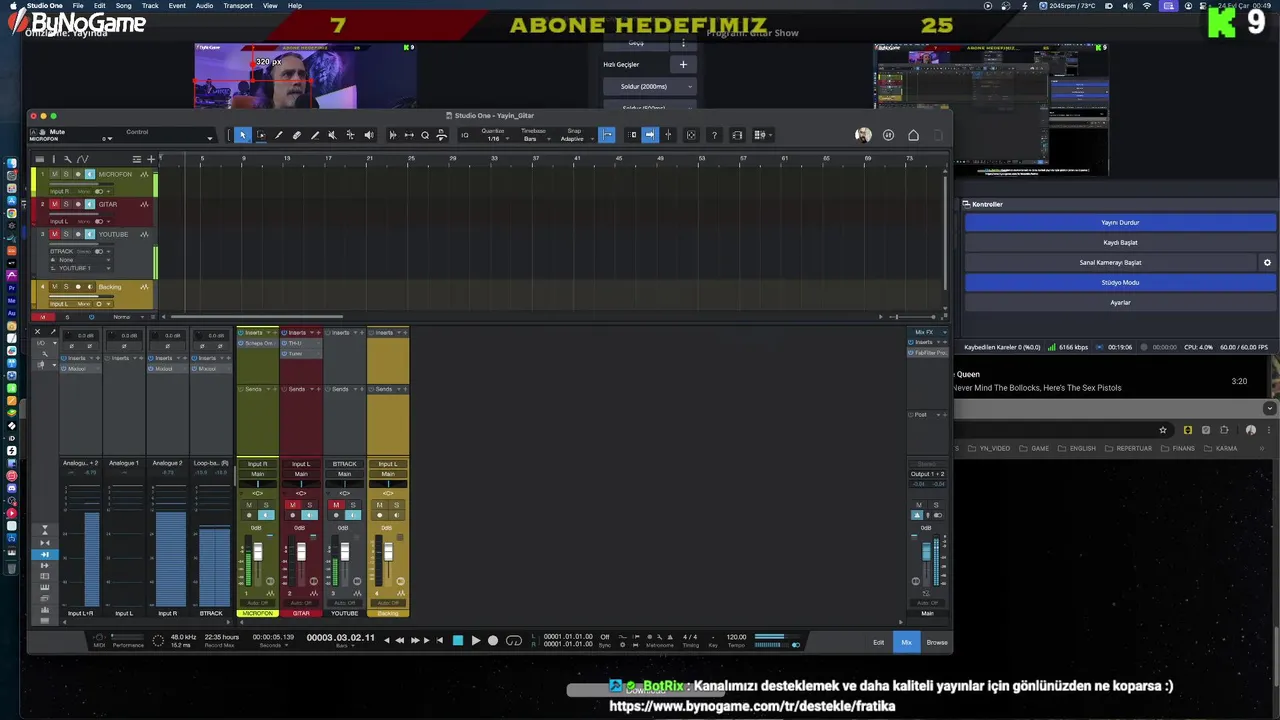
Task: Select the Bend tool
Action: (x=350, y=135)
